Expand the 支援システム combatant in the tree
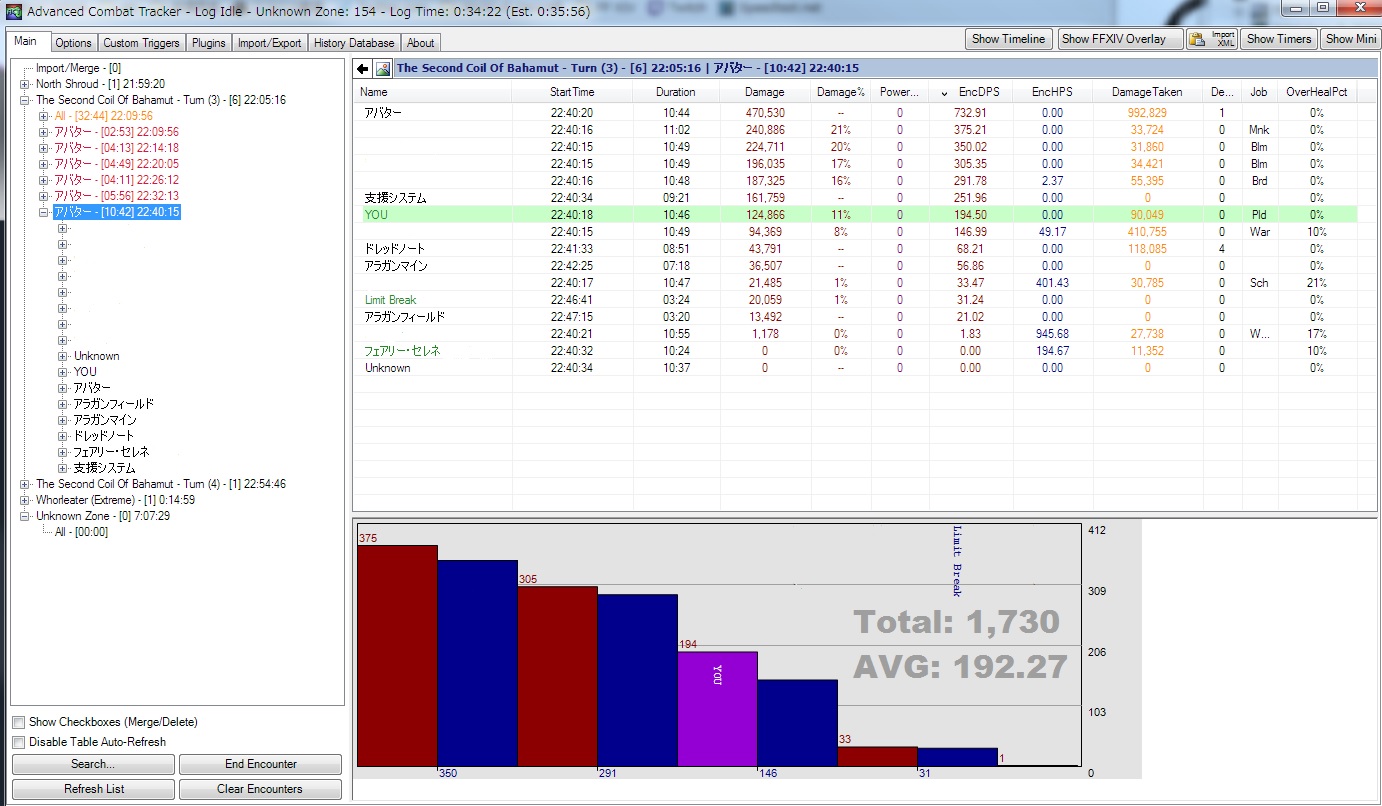 coord(63,468)
